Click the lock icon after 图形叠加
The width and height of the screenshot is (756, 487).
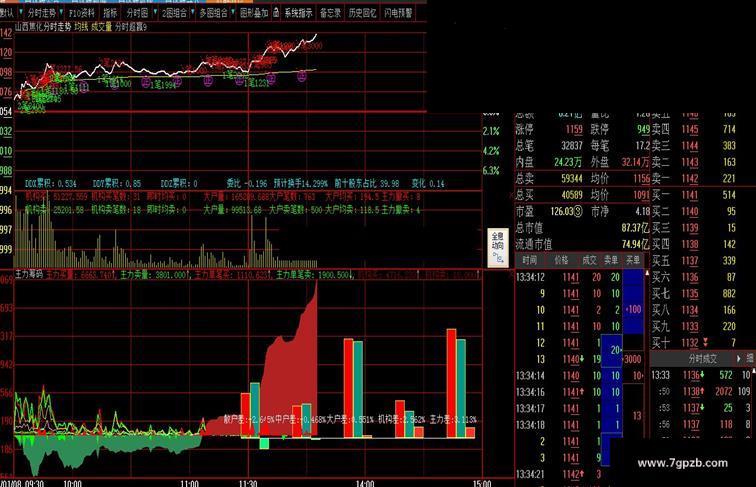(x=276, y=13)
